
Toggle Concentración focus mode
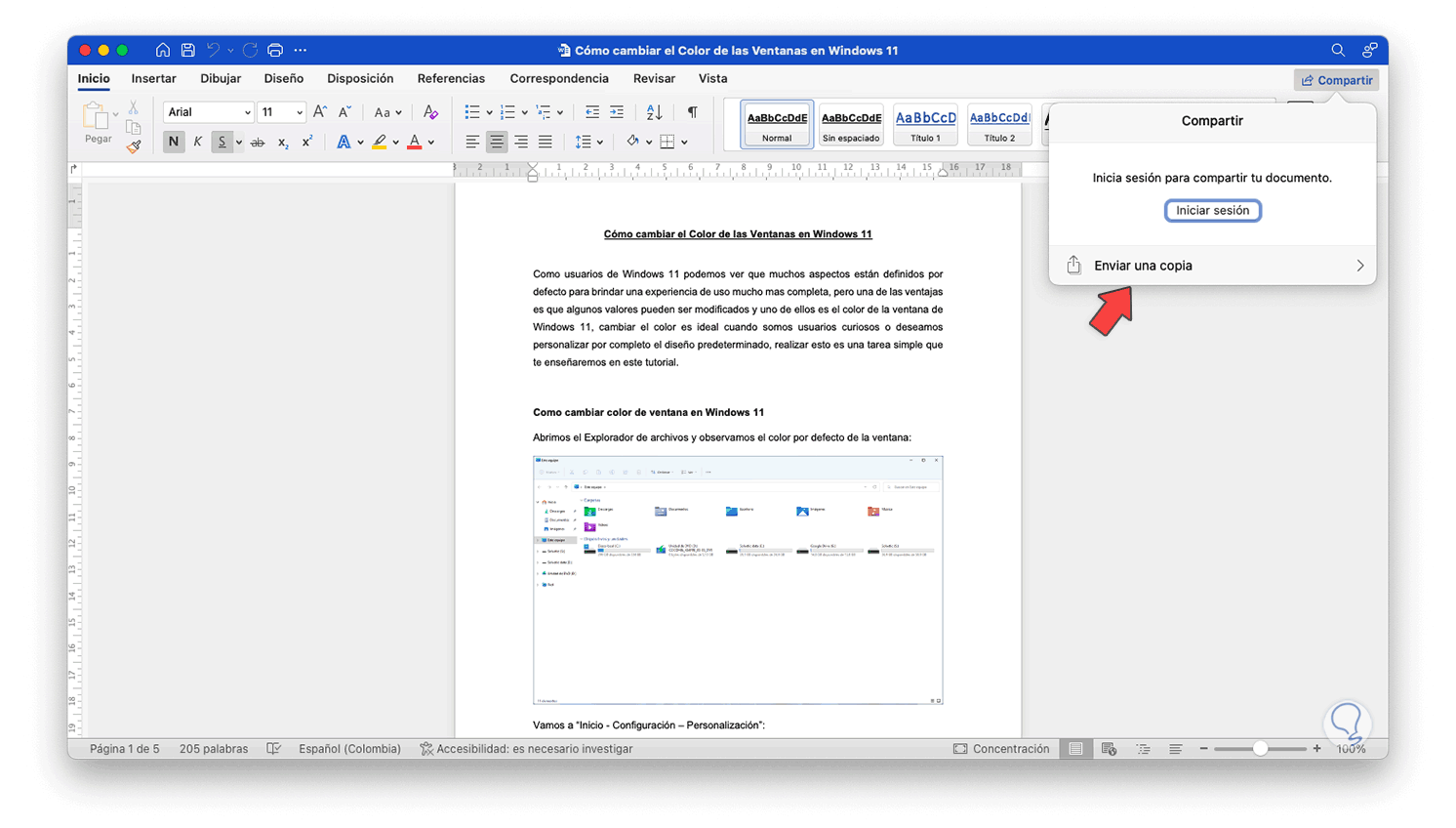(1001, 749)
